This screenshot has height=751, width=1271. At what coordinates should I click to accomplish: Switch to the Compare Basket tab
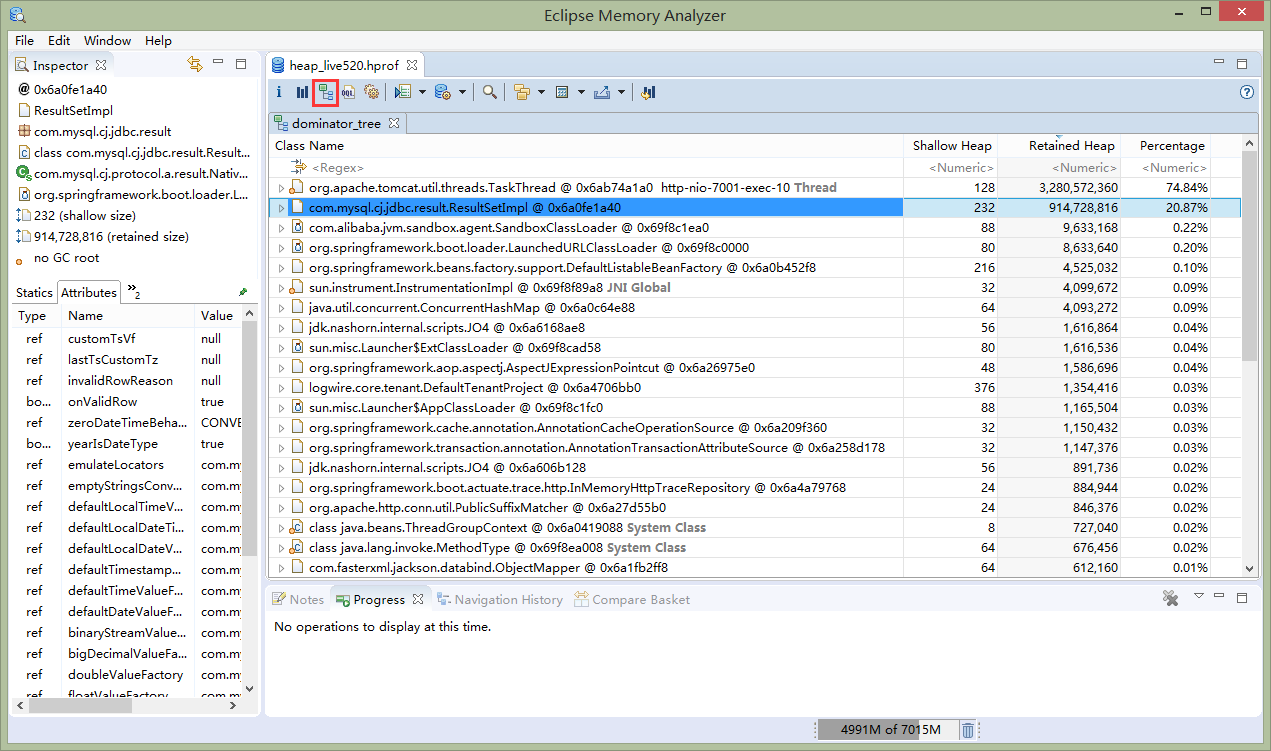point(631,600)
